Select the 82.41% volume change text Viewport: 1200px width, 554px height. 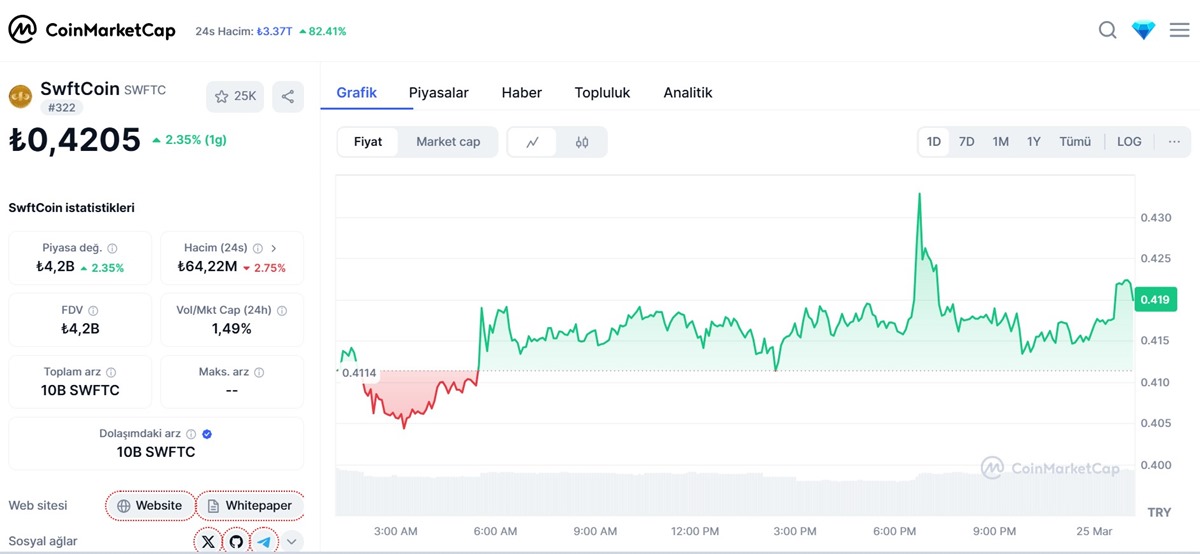point(323,31)
